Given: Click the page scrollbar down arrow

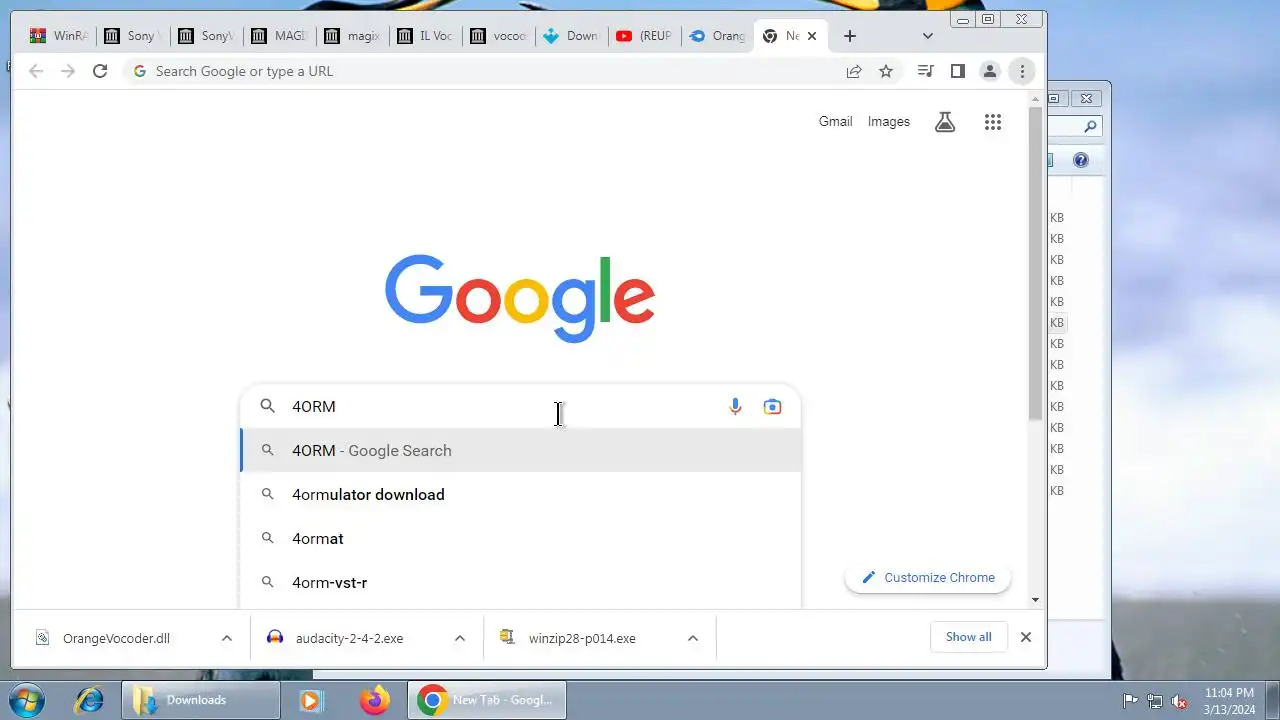Looking at the screenshot, I should (x=1035, y=599).
